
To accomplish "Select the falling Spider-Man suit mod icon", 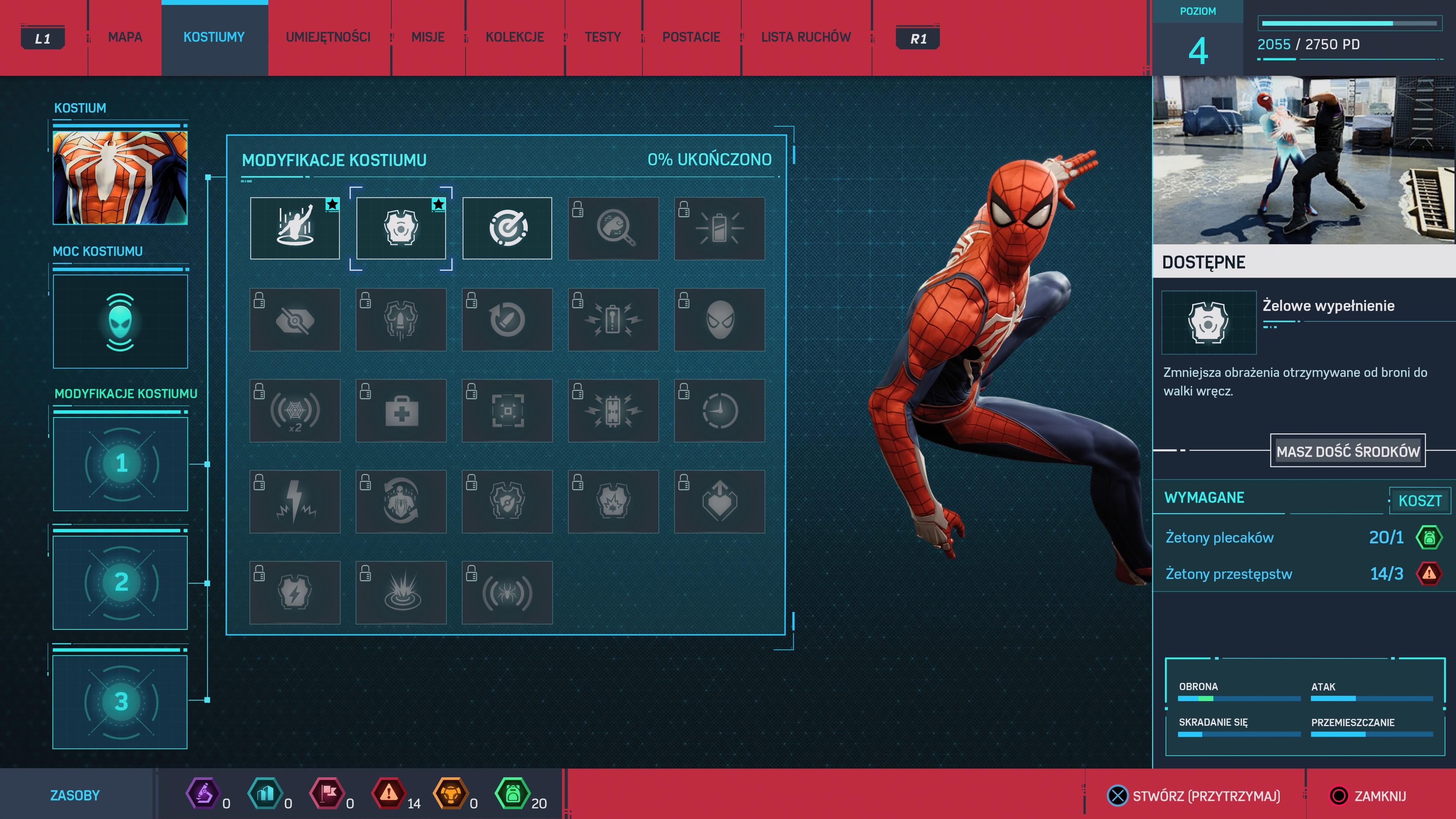I will 295,228.
